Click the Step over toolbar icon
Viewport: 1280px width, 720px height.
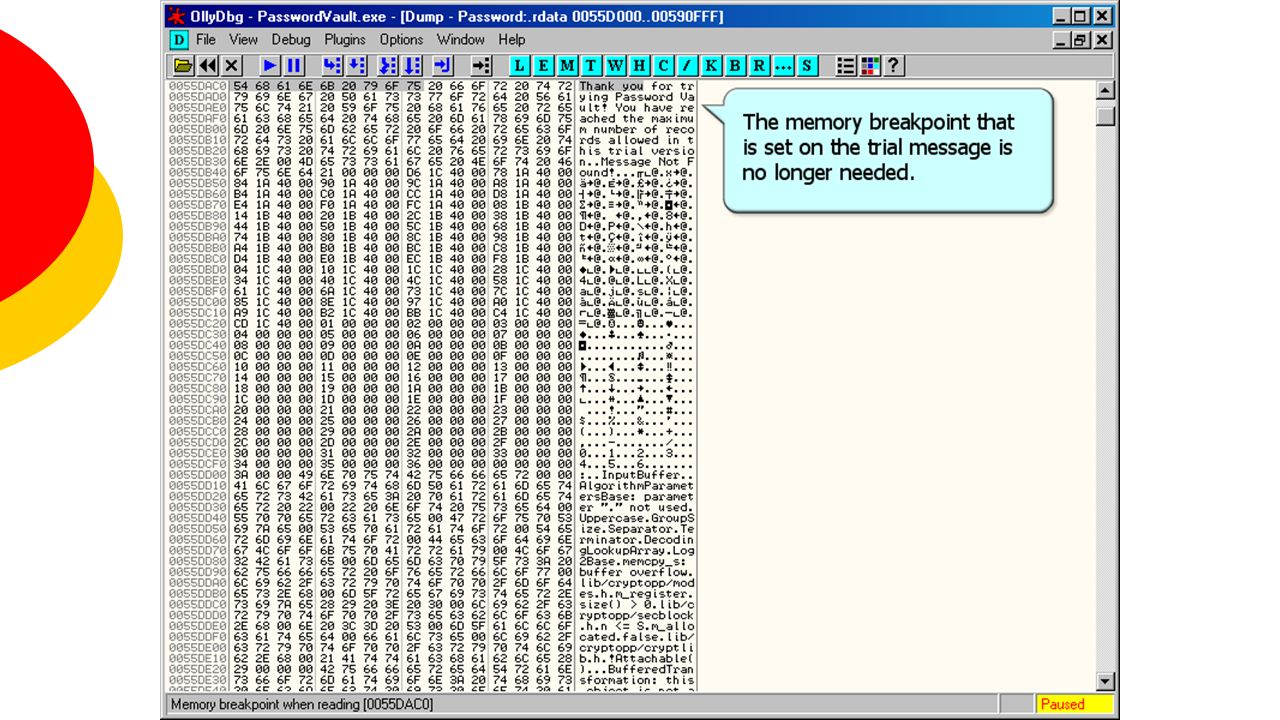[357, 66]
